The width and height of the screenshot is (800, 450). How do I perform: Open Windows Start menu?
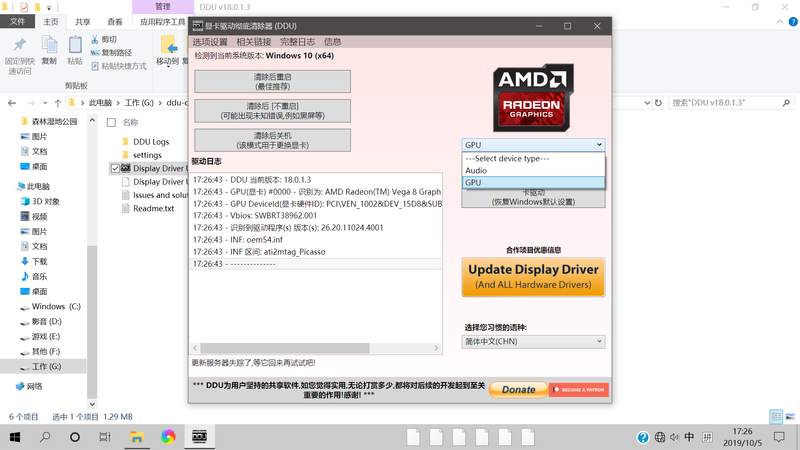pyautogui.click(x=16, y=437)
